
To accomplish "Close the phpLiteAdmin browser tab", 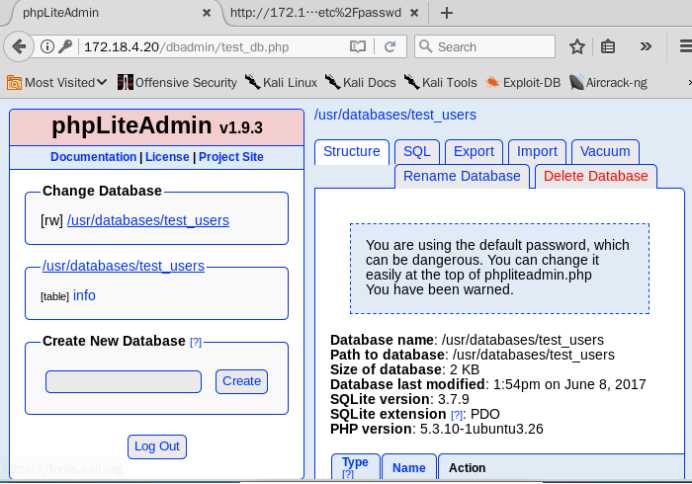I will click(206, 13).
